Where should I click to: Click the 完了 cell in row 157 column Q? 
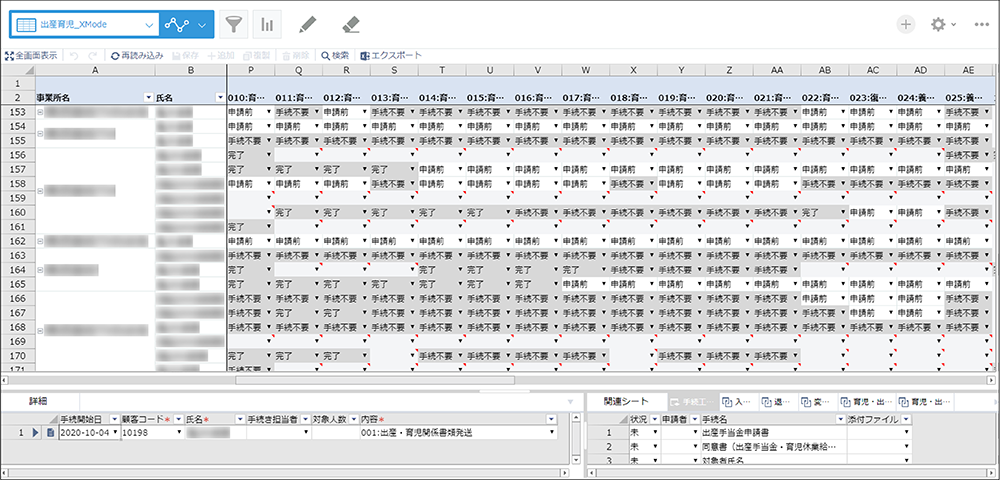[x=298, y=169]
